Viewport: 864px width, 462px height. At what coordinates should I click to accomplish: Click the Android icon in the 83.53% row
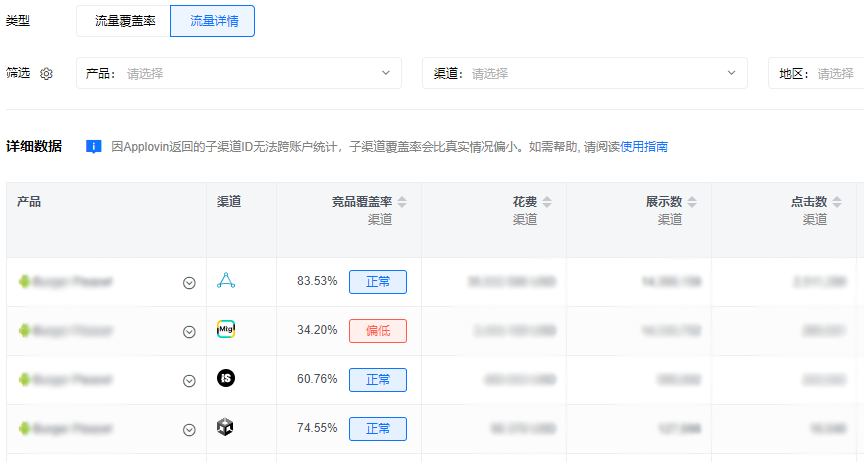[24, 281]
